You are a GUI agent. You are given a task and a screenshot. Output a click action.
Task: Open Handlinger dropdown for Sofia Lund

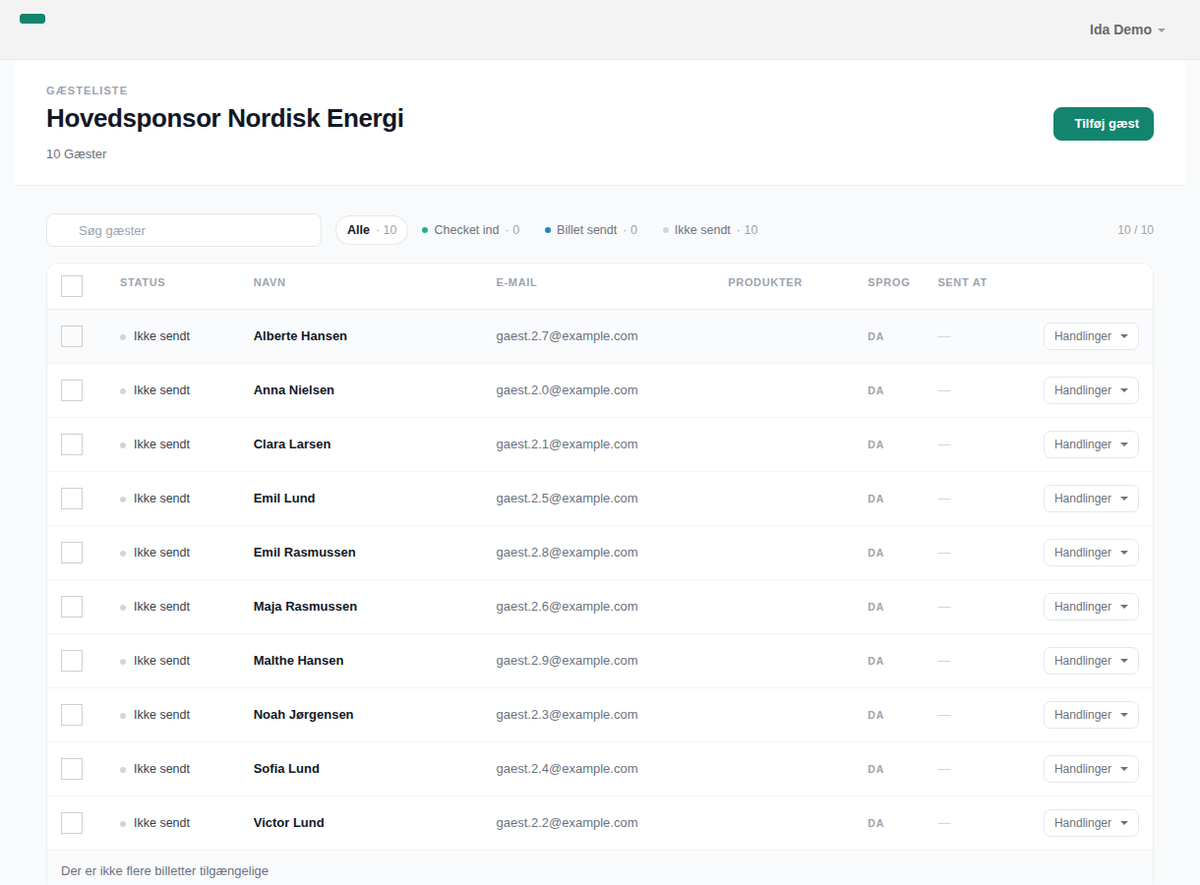click(x=1091, y=768)
